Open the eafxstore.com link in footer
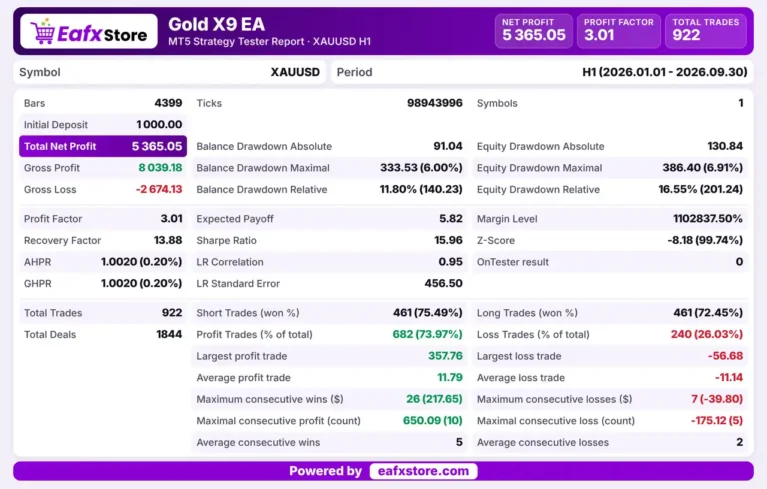Screen dimensions: 767x489 [423, 471]
